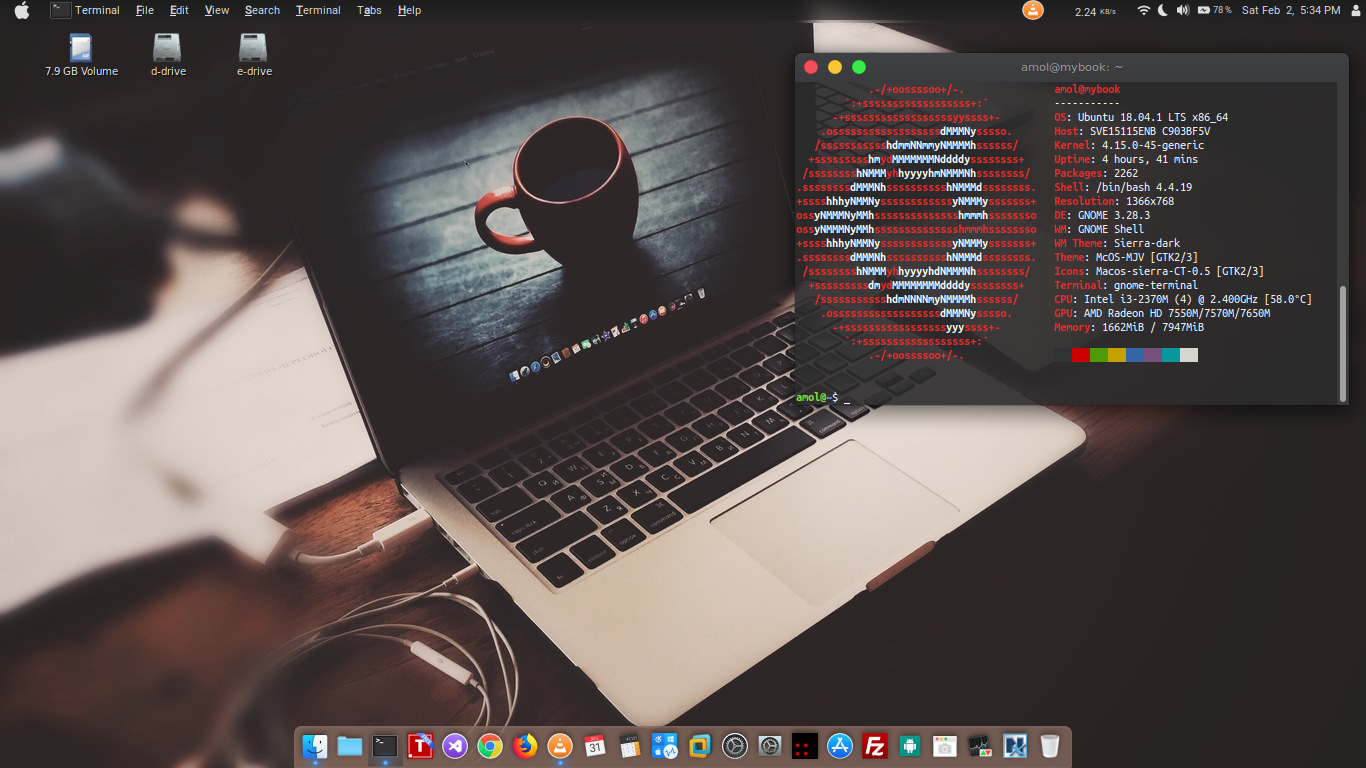Open the View menu
Image resolution: width=1366 pixels, height=768 pixels.
(217, 10)
